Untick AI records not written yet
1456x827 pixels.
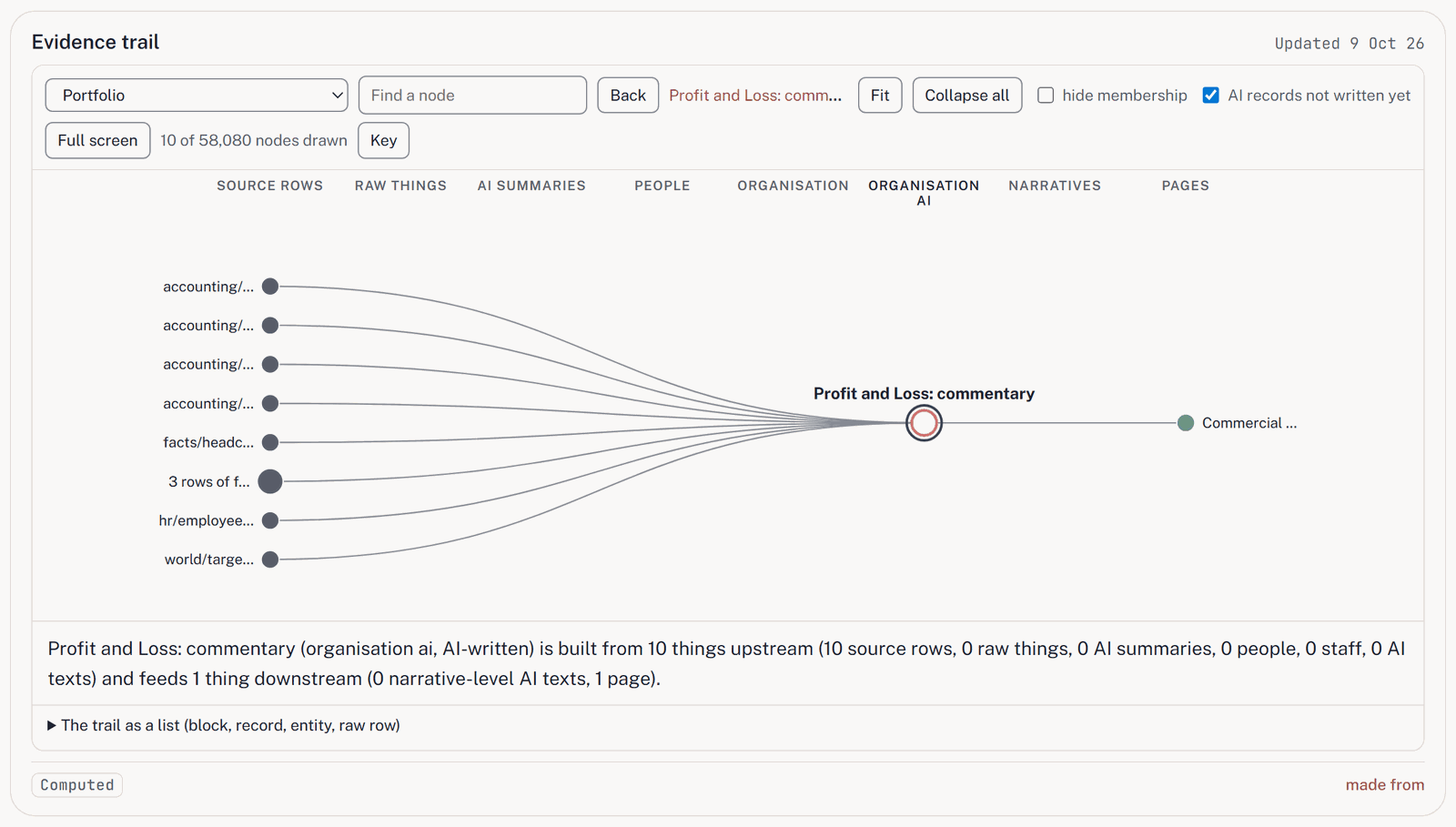[x=1210, y=96]
